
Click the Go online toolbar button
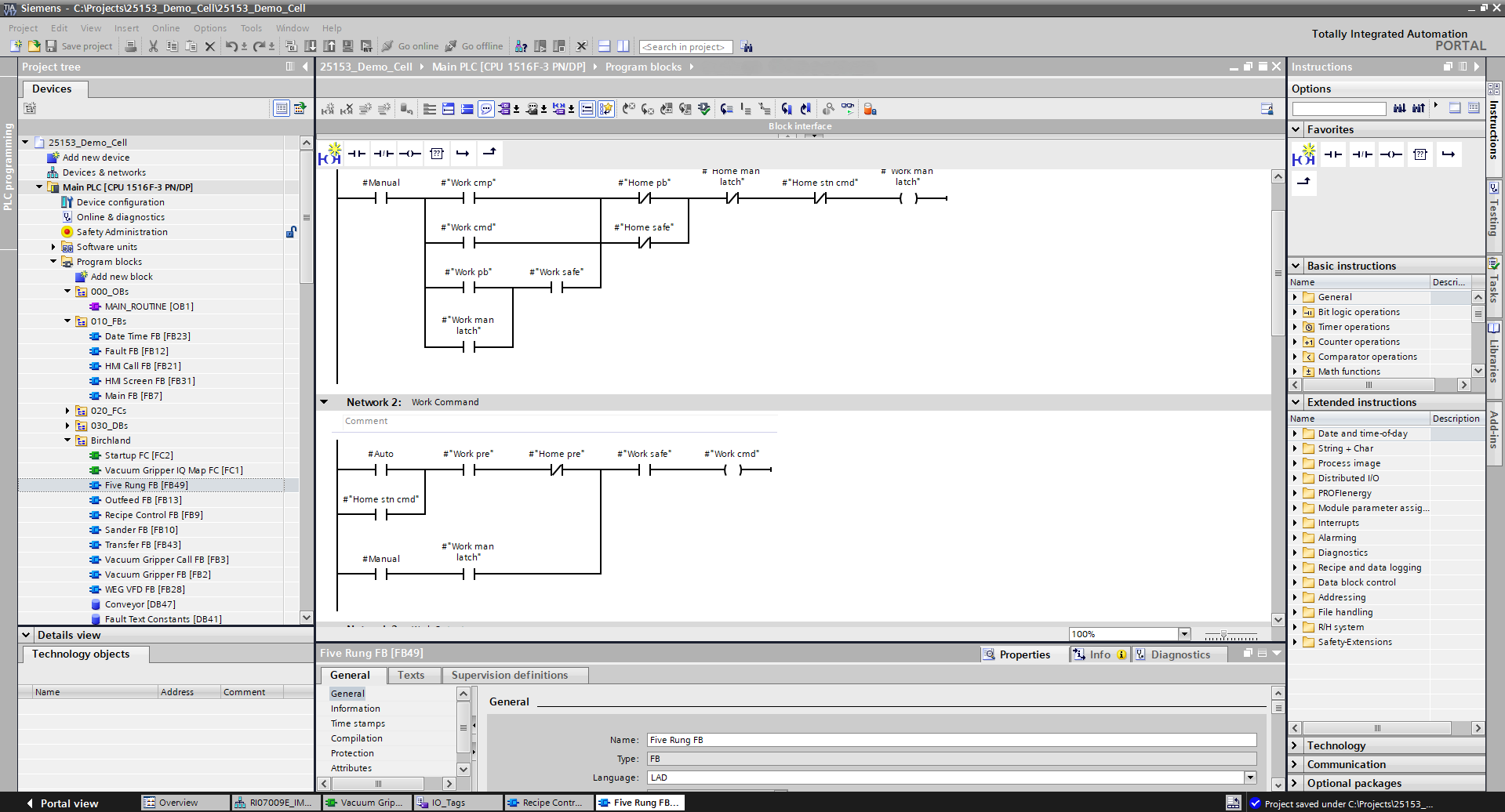(x=410, y=46)
